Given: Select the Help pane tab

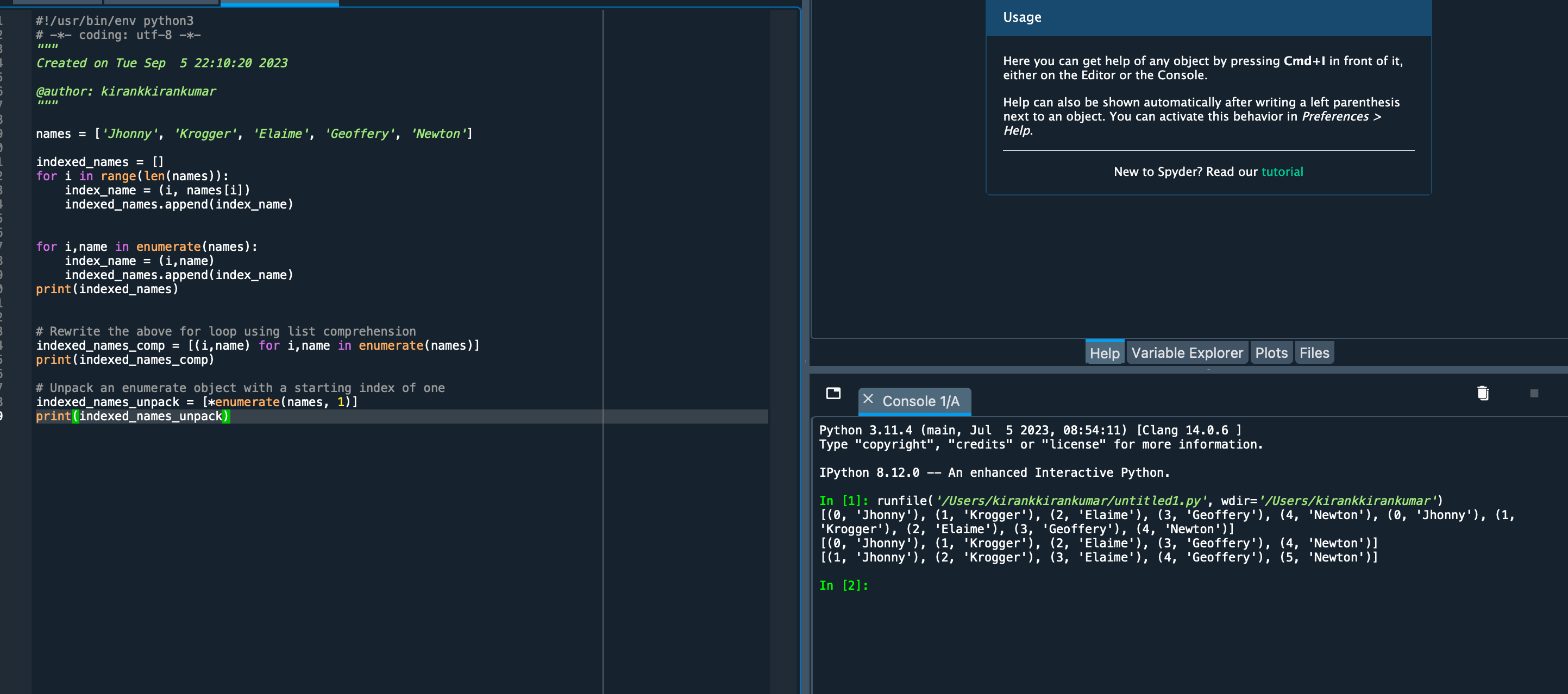Looking at the screenshot, I should (x=1103, y=353).
